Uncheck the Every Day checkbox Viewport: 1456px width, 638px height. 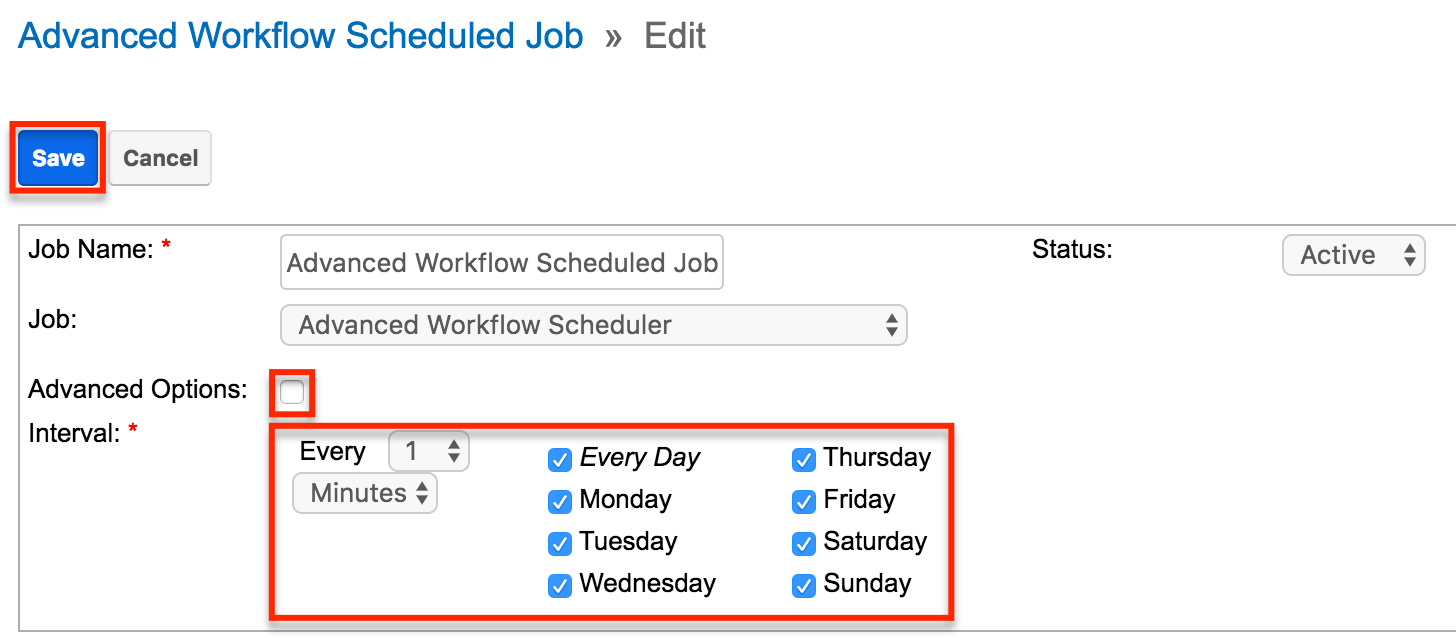coord(560,459)
